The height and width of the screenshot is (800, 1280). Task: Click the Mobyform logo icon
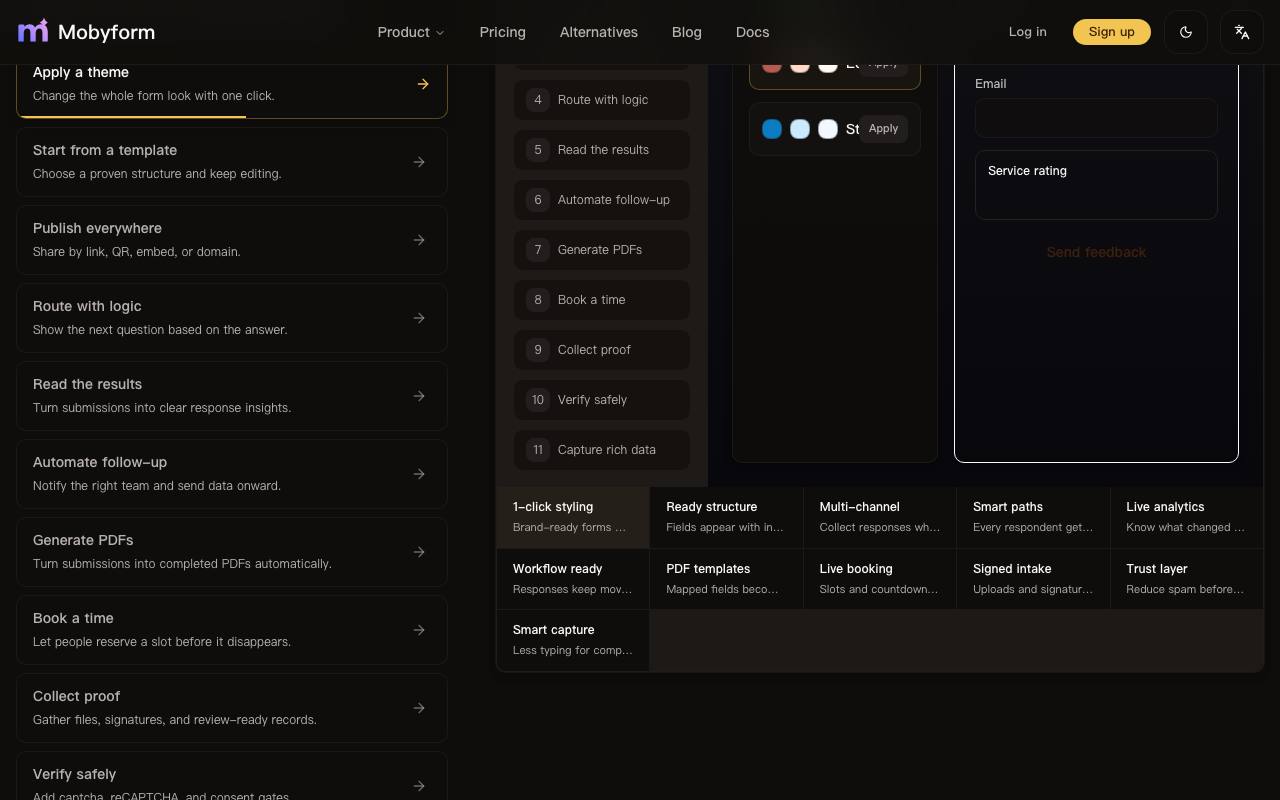click(x=33, y=31)
